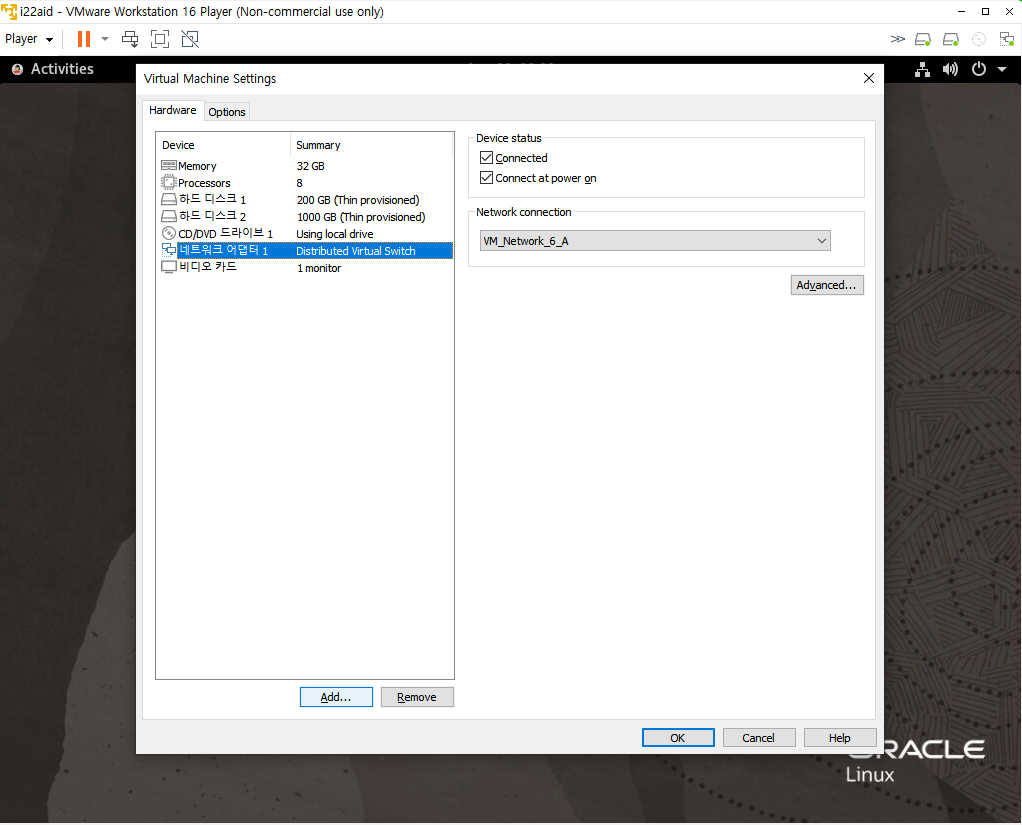Click the CD/DVD device icon in toolbar
The width and height of the screenshot is (1022, 825).
pos(979,40)
